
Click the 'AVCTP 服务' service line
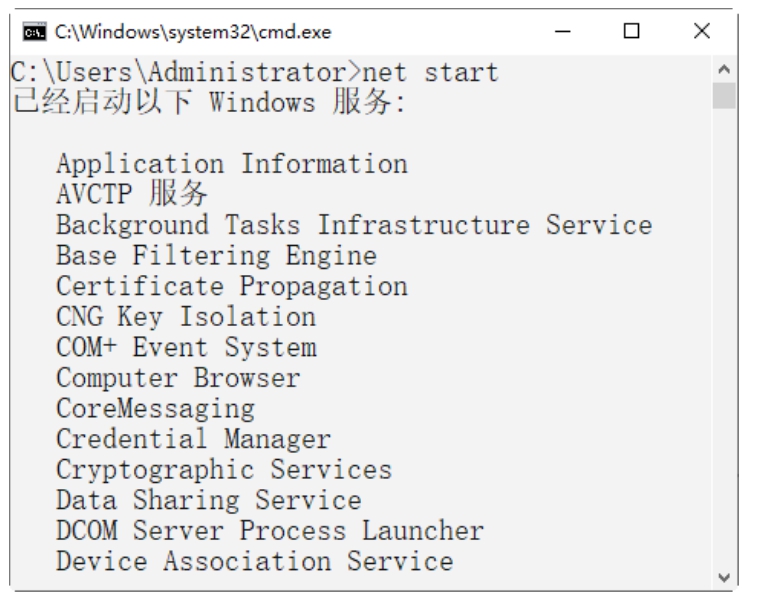point(132,195)
